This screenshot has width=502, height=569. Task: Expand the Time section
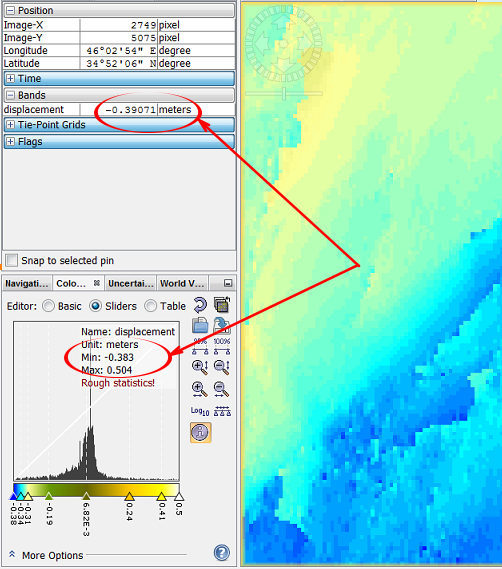point(11,78)
